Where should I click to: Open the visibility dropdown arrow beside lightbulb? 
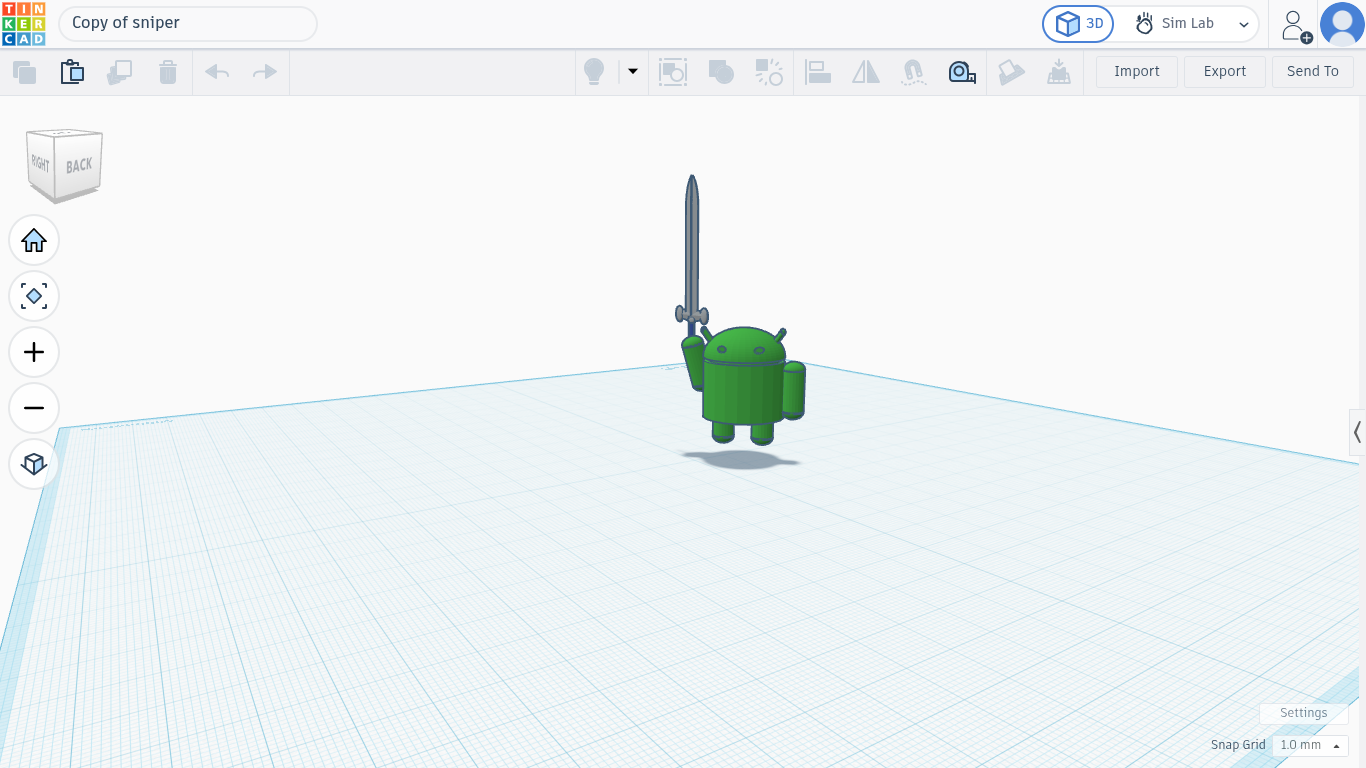click(632, 72)
